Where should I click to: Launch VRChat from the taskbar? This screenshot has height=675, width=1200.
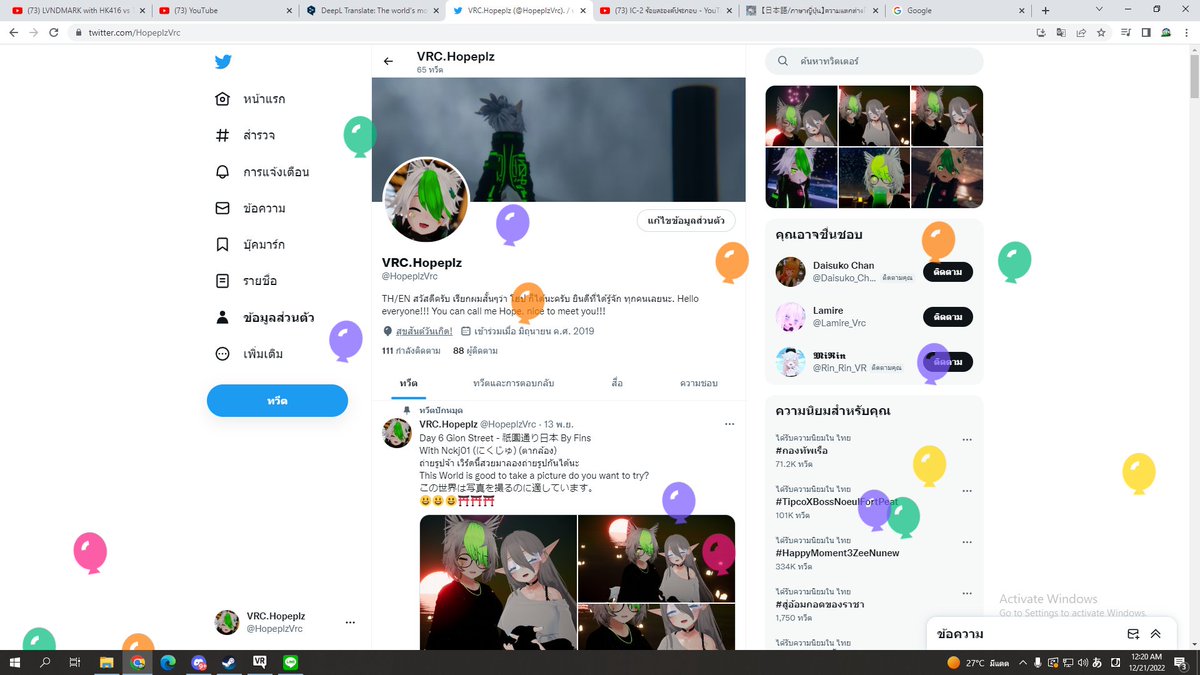click(260, 662)
